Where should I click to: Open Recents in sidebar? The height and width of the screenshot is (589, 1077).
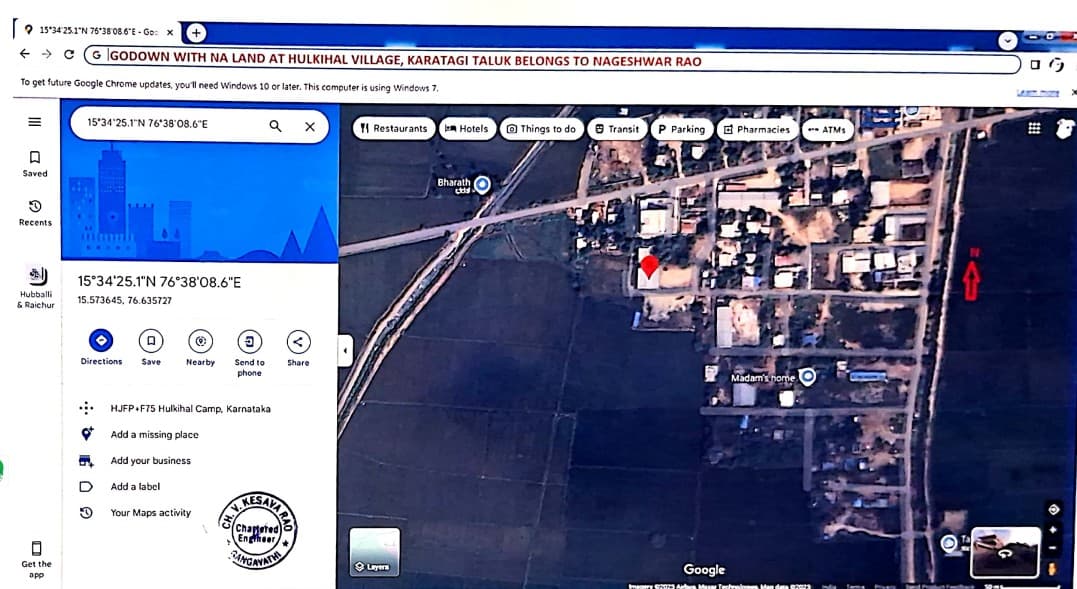[35, 213]
